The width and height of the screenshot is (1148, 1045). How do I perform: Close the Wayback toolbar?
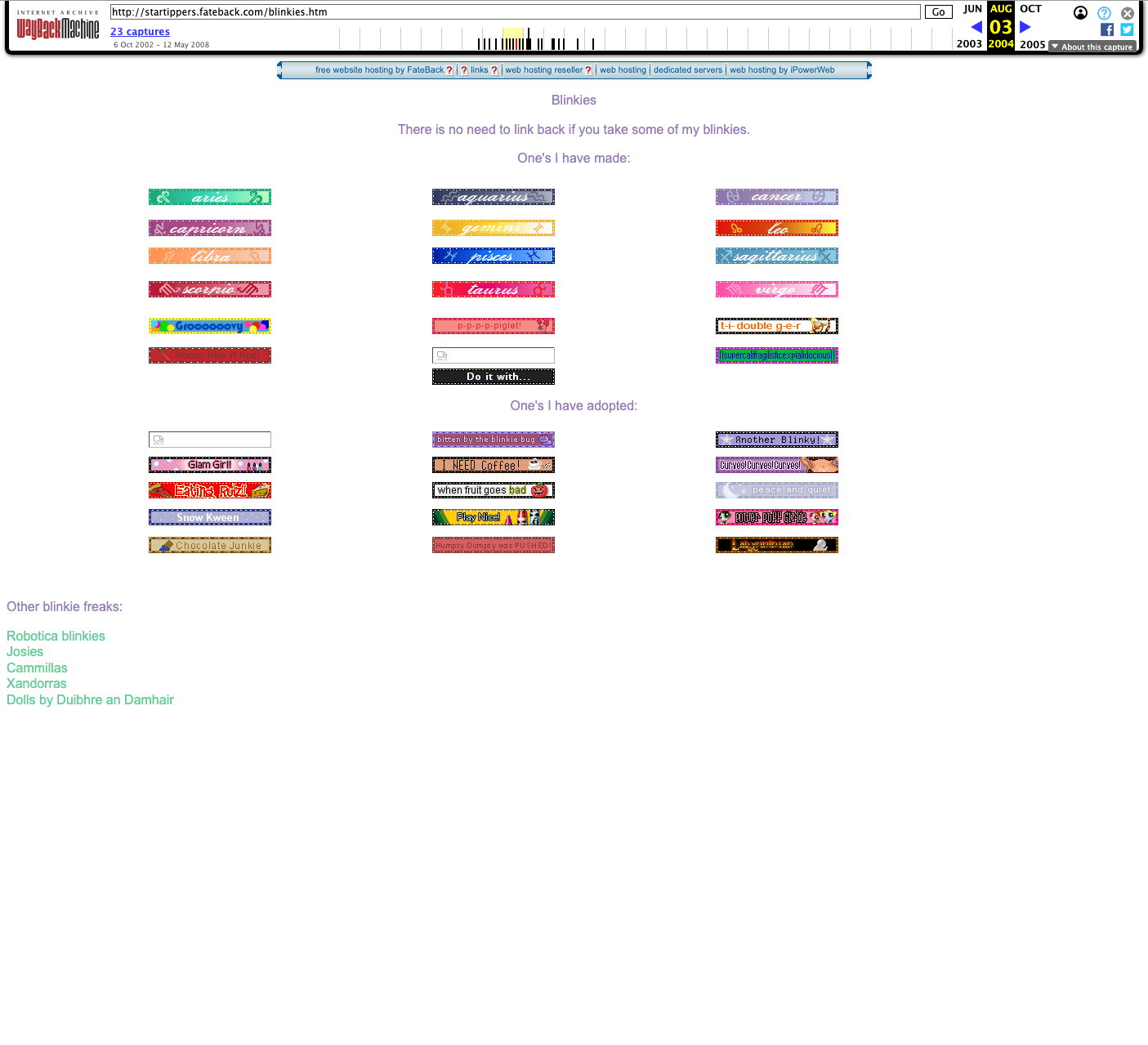1128,13
